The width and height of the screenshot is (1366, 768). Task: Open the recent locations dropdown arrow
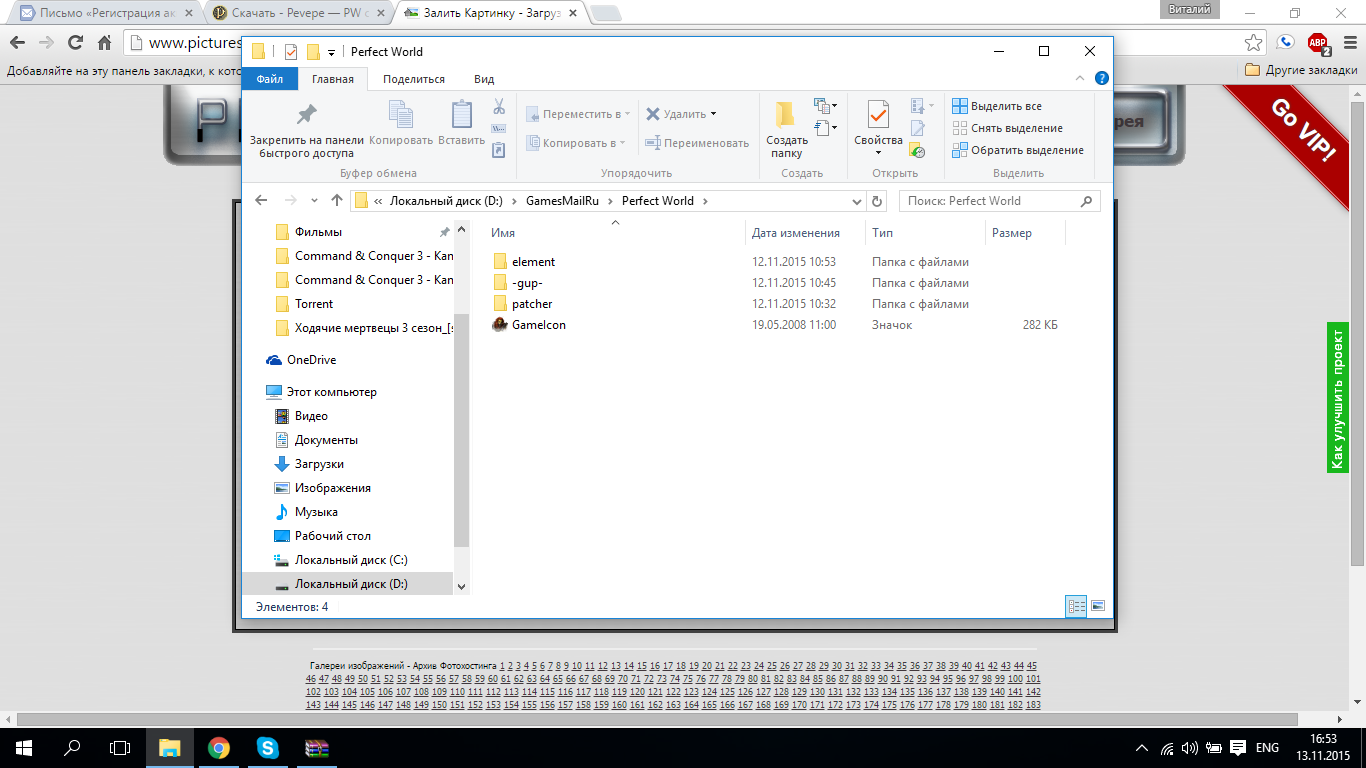[314, 201]
